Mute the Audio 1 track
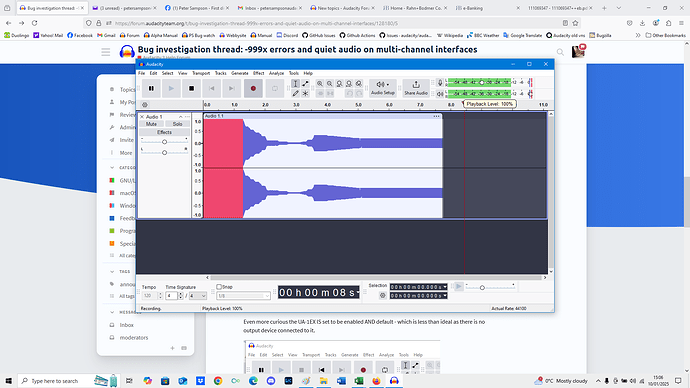This screenshot has height=388, width=690. tap(151, 124)
